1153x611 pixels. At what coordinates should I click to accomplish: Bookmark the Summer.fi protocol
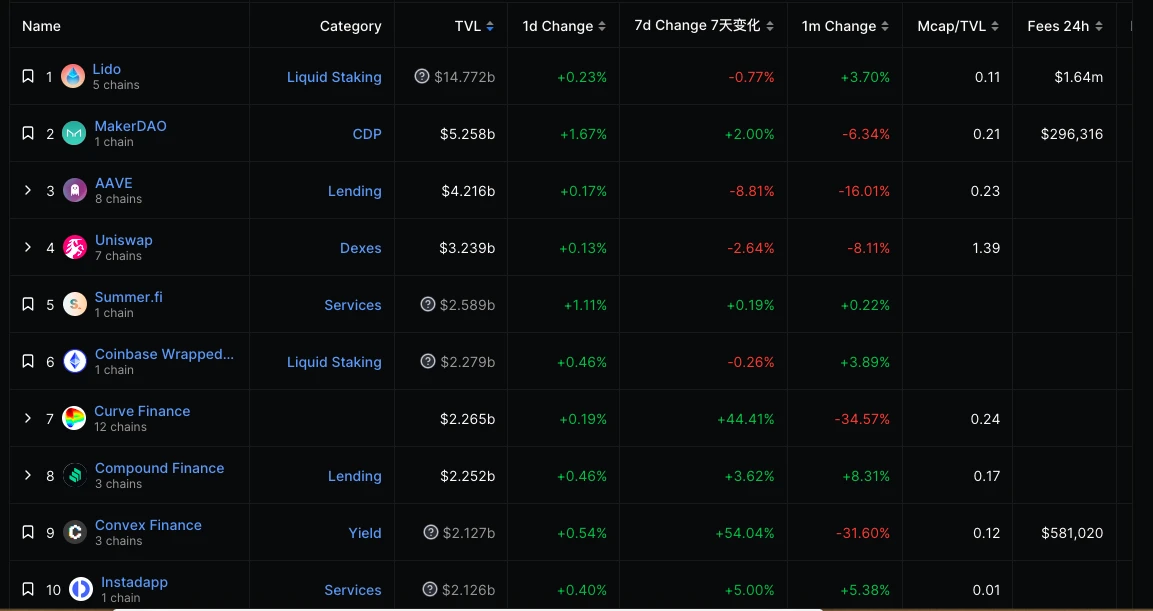[28, 305]
